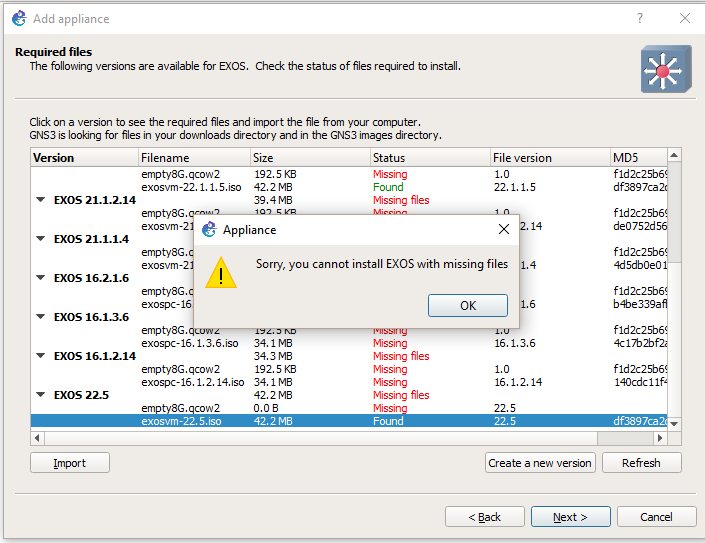Collapse the EXOS 21.1.2.14 version
This screenshot has width=705, height=543.
point(41,200)
